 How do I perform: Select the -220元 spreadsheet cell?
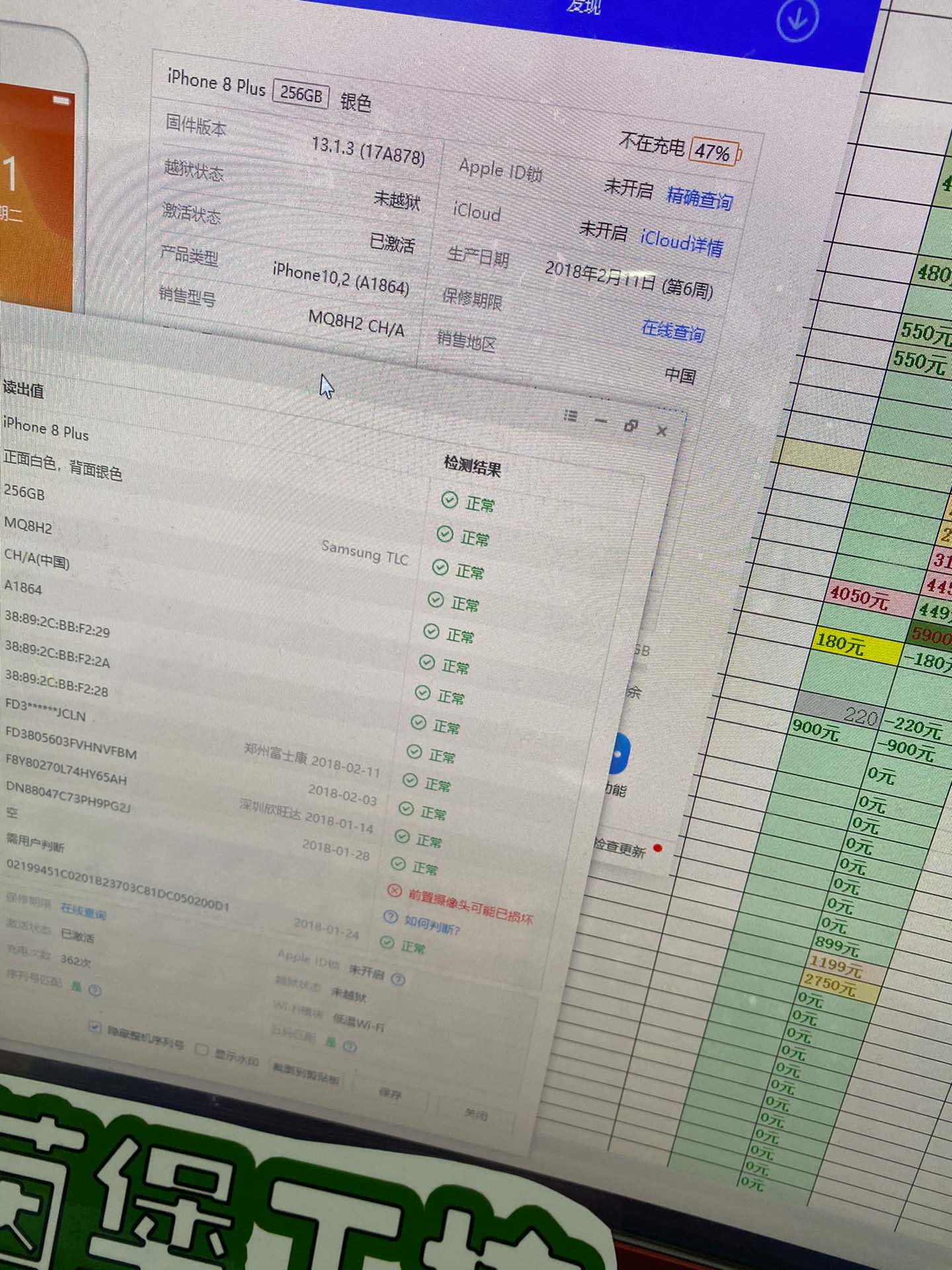tap(914, 728)
